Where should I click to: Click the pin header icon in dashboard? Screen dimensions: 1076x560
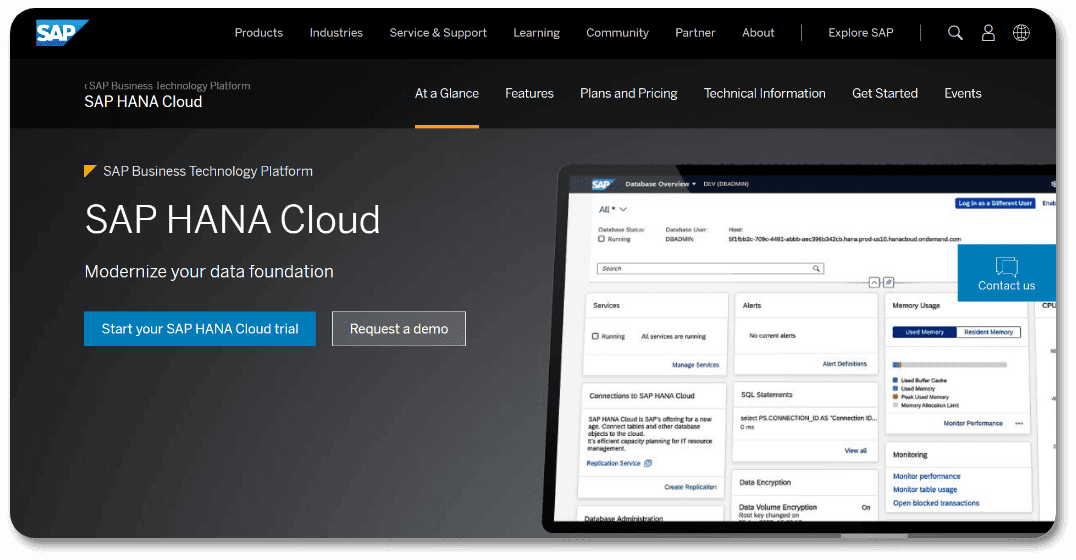pos(888,282)
